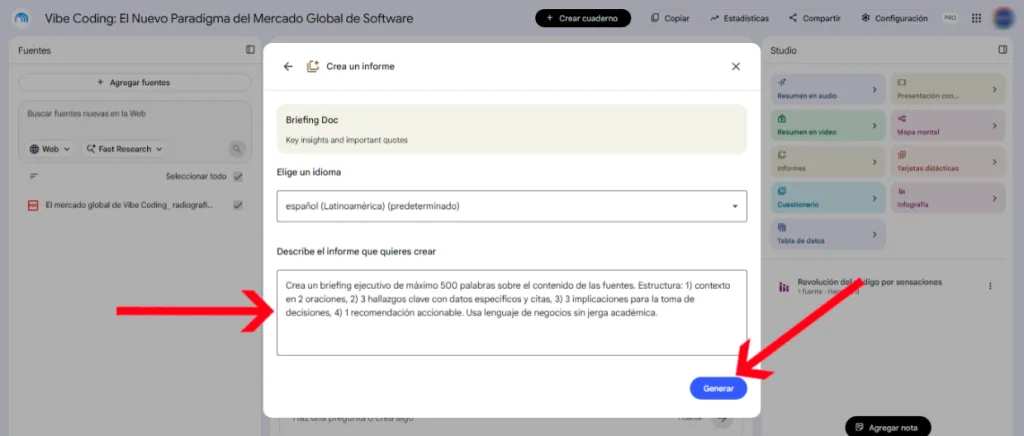Click the back arrow in the dialog

(x=288, y=67)
